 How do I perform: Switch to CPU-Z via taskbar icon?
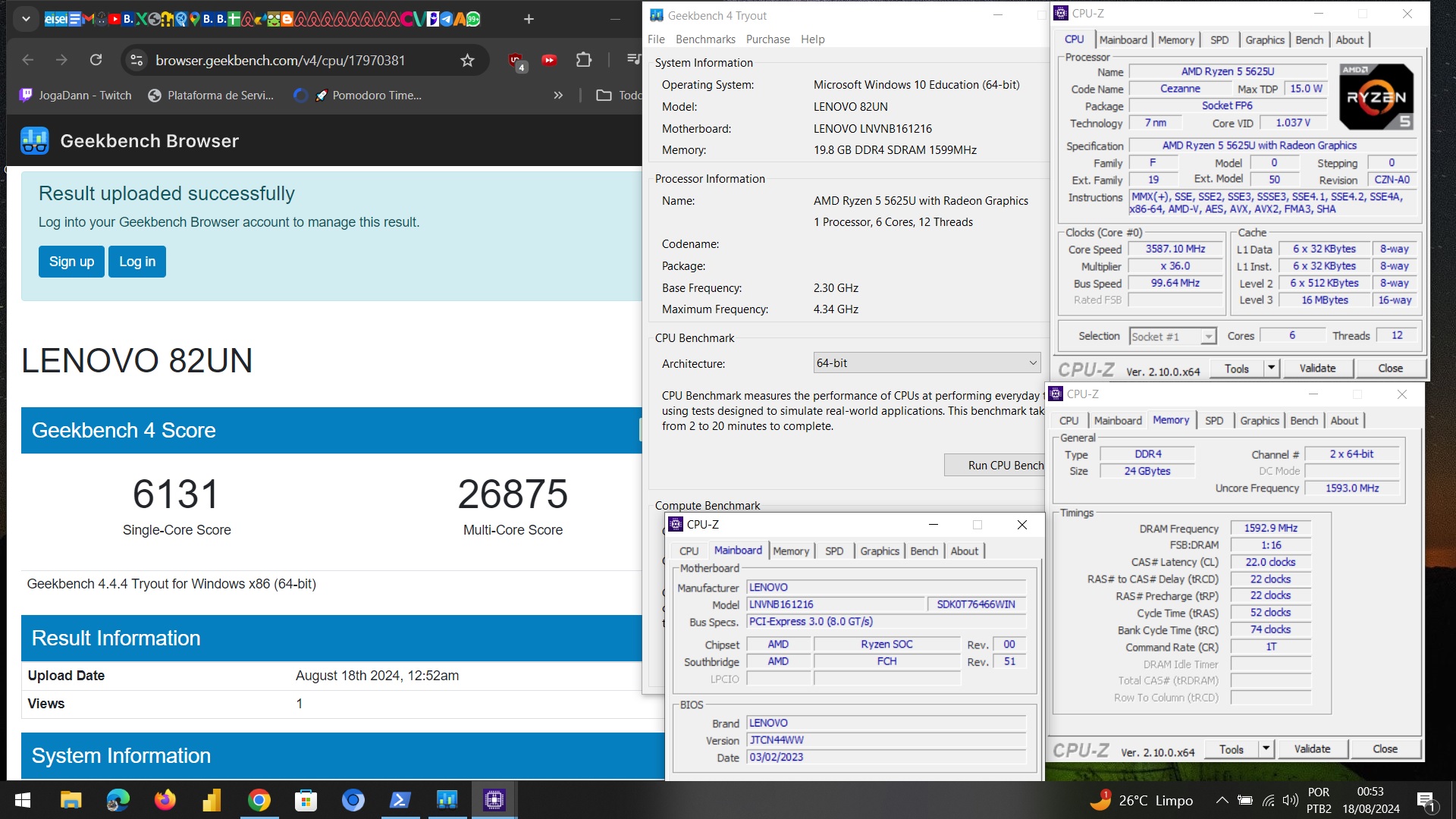click(494, 800)
